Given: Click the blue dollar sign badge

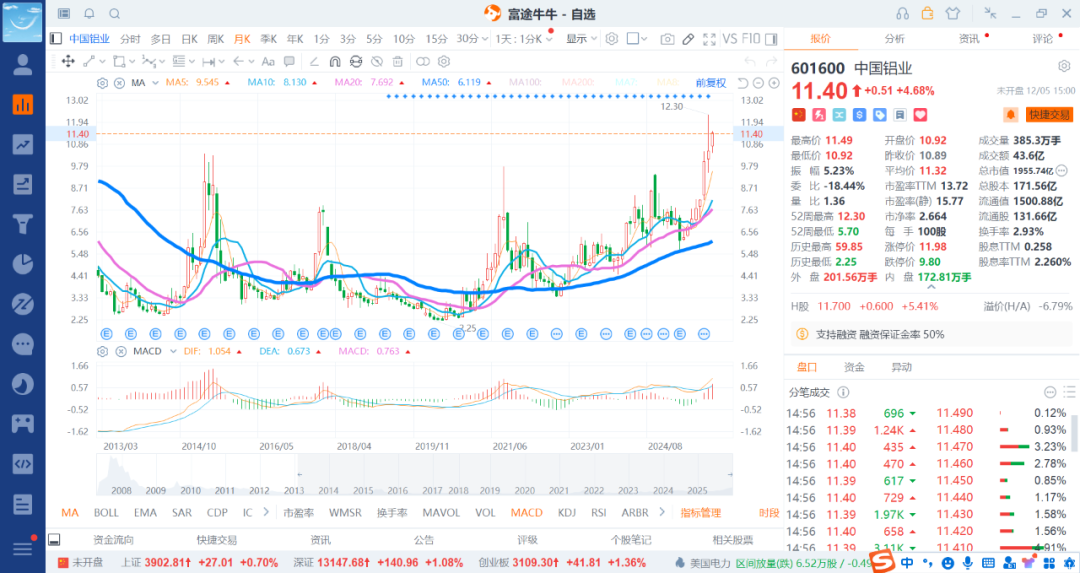Looking at the screenshot, I should click(x=860, y=115).
